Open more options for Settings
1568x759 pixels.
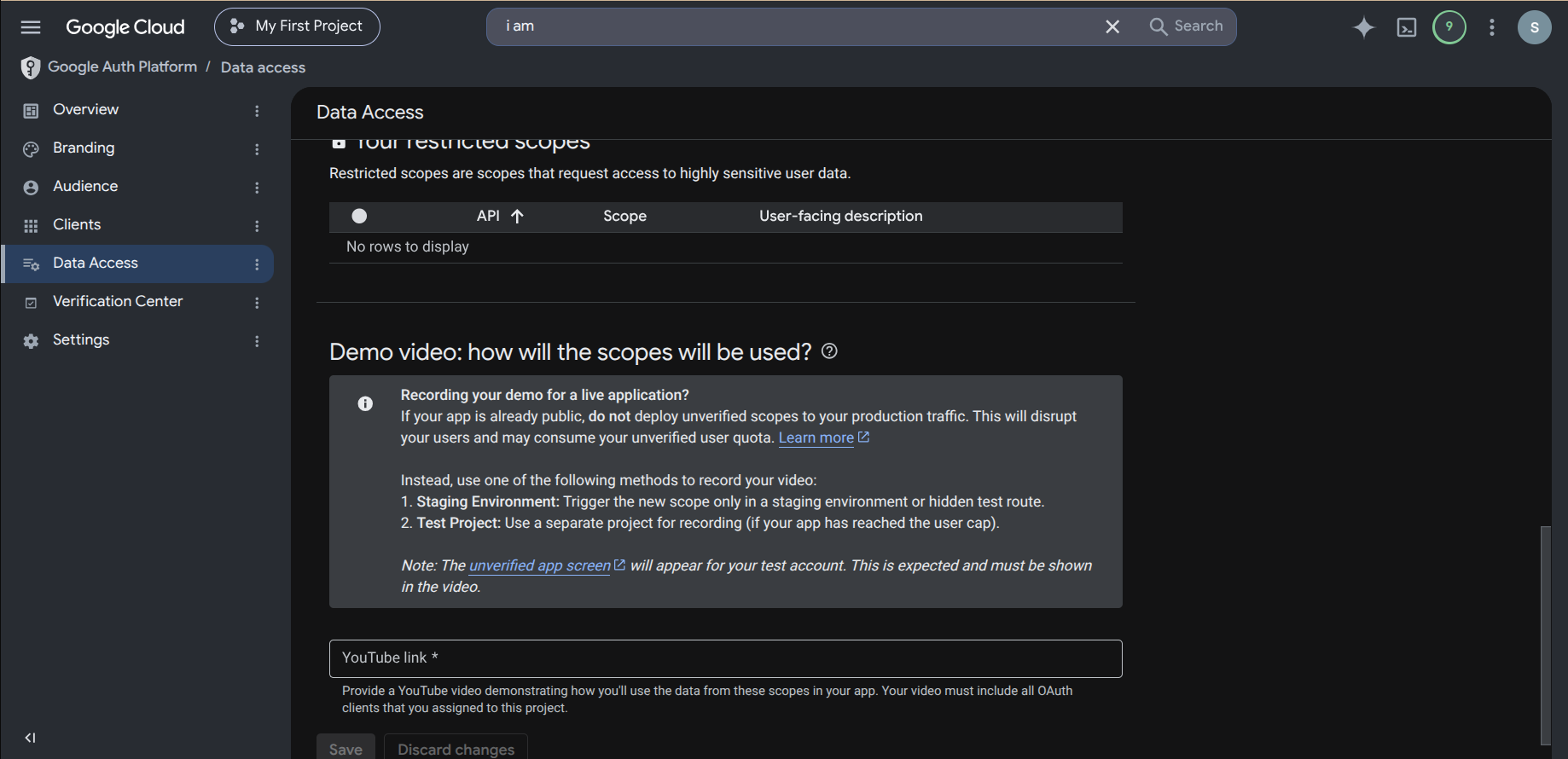coord(257,341)
